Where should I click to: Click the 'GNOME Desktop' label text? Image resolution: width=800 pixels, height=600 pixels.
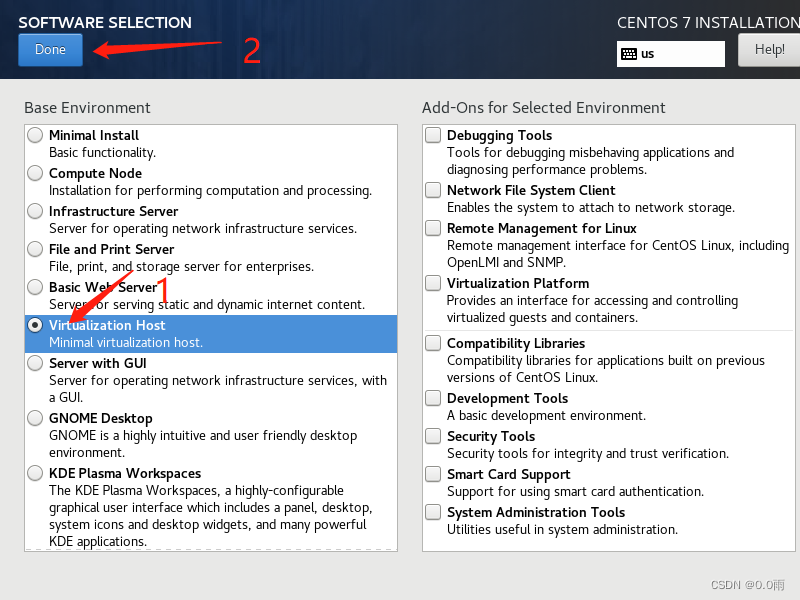(x=101, y=418)
